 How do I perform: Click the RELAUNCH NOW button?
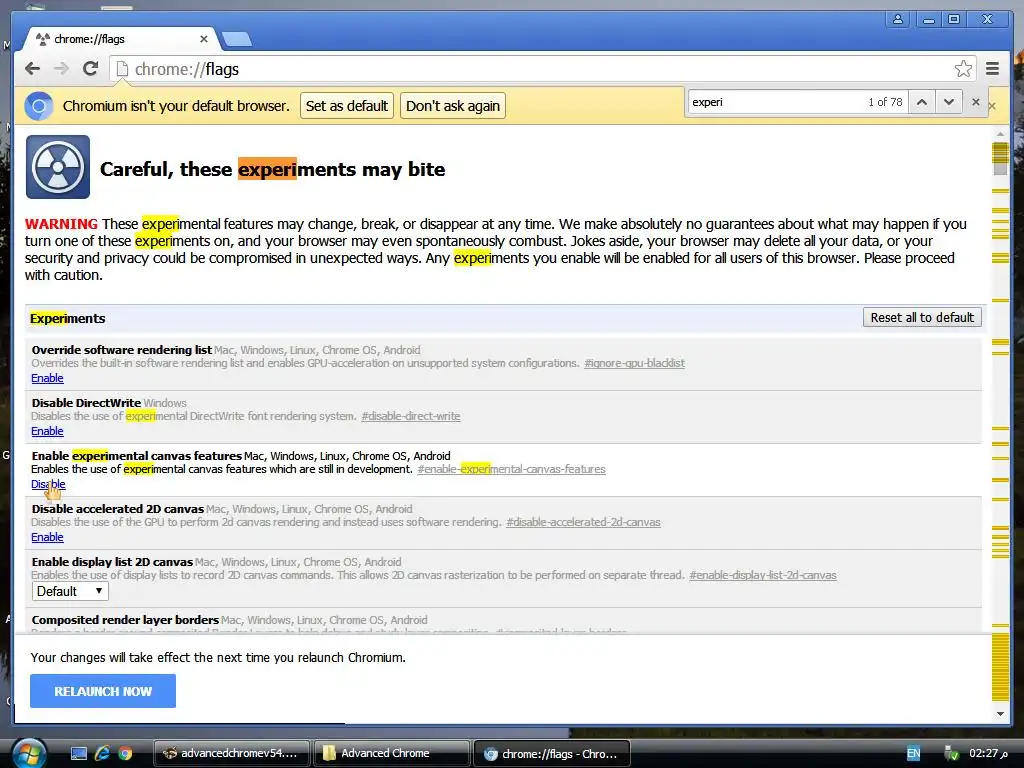103,691
